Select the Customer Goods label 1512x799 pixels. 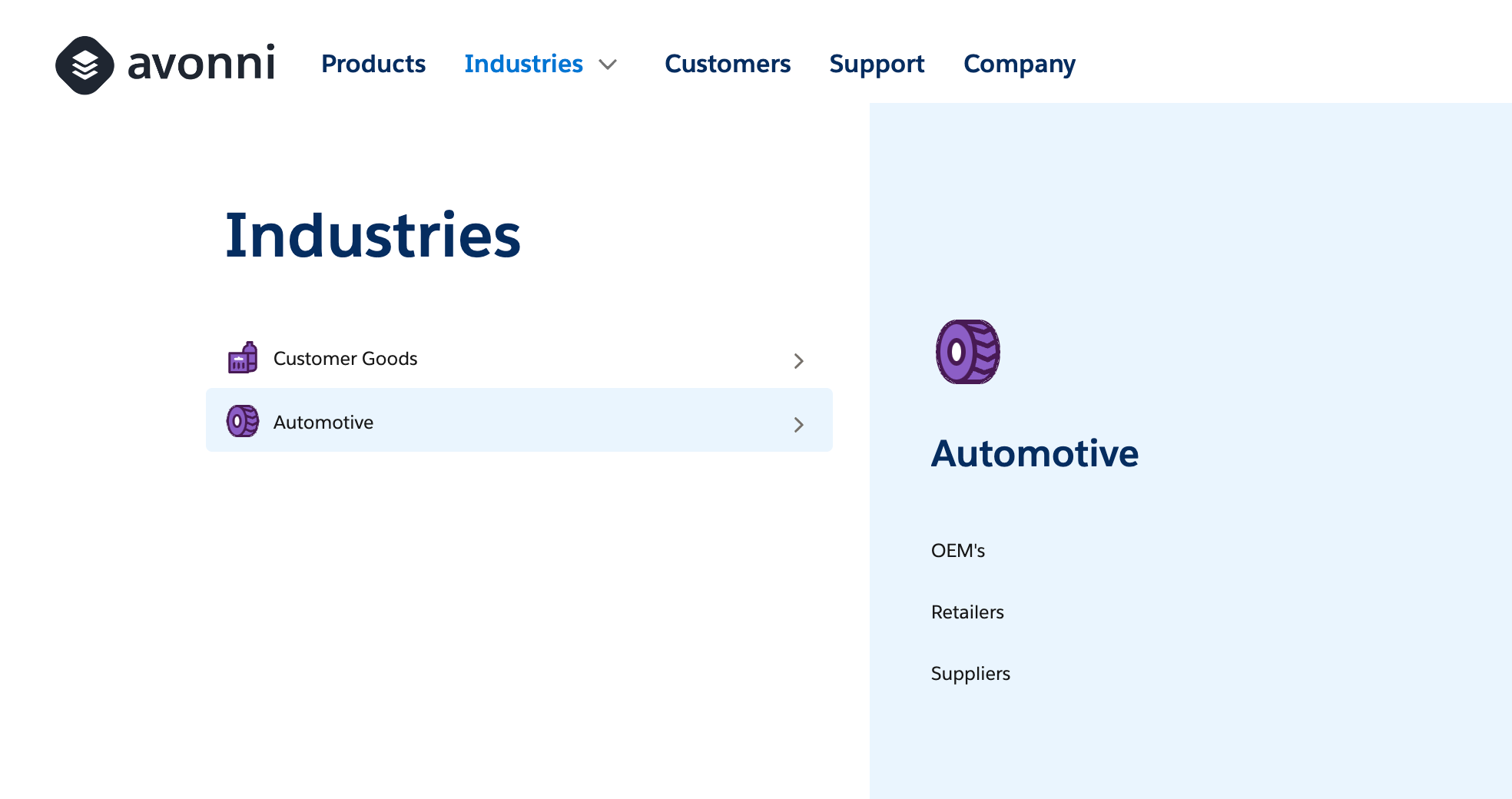[345, 359]
